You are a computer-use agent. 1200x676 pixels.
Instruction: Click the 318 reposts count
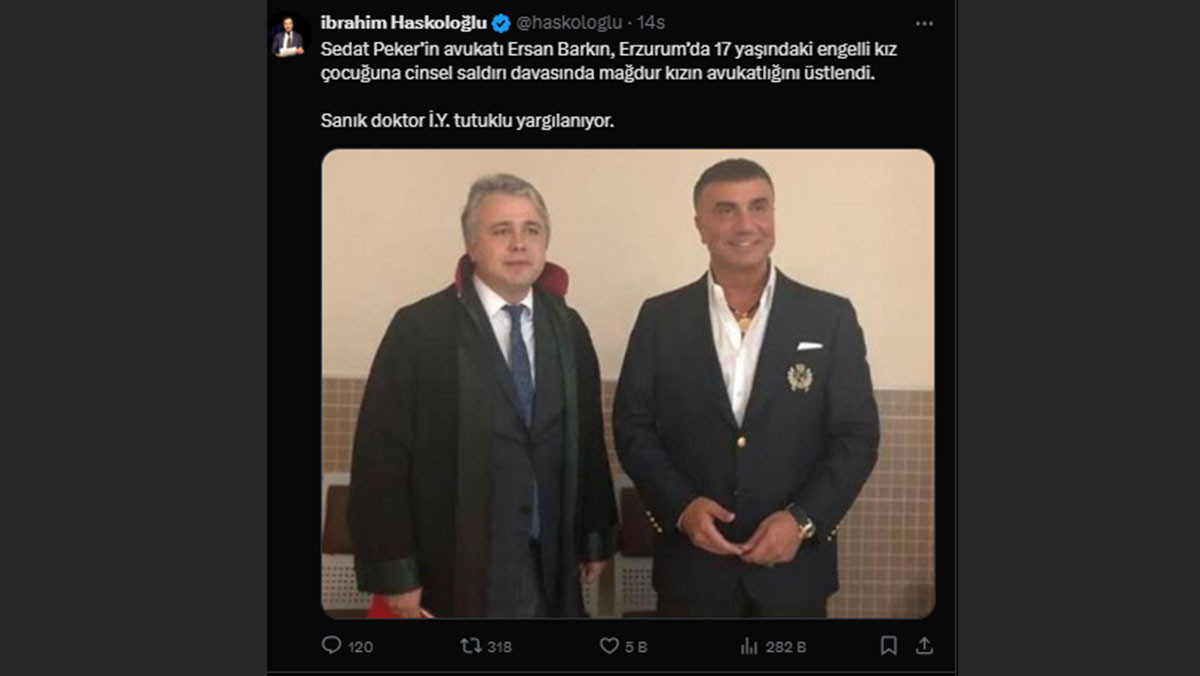(498, 647)
